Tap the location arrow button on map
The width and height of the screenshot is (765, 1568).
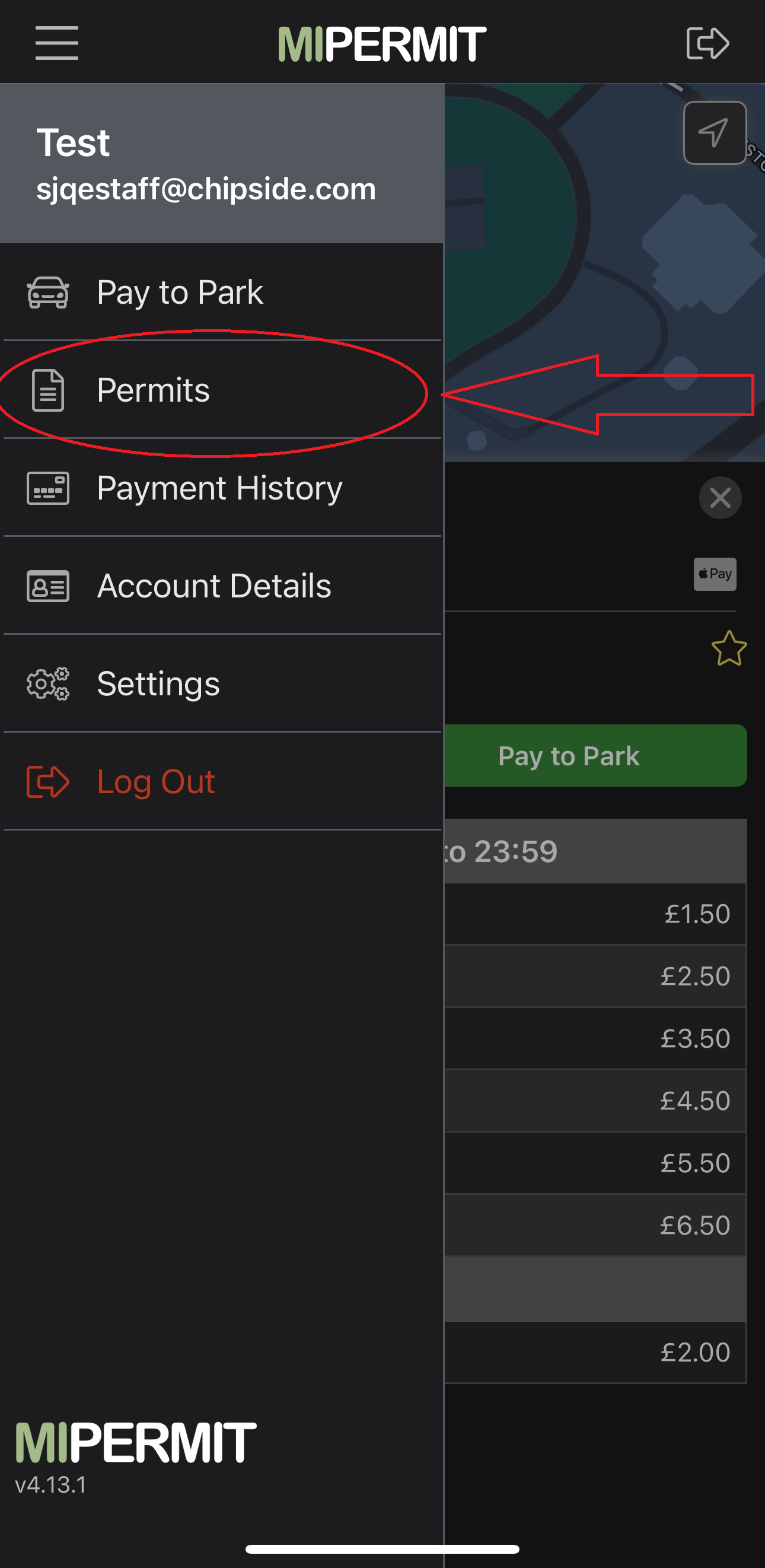click(715, 133)
